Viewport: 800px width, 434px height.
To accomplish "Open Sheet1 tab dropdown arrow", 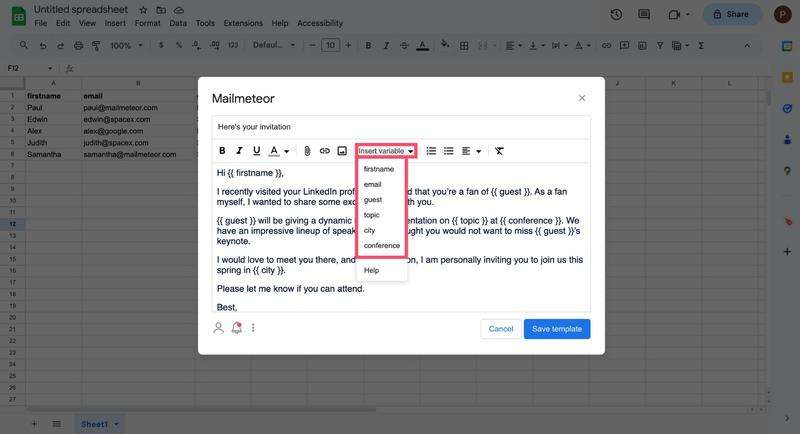I will (x=116, y=424).
